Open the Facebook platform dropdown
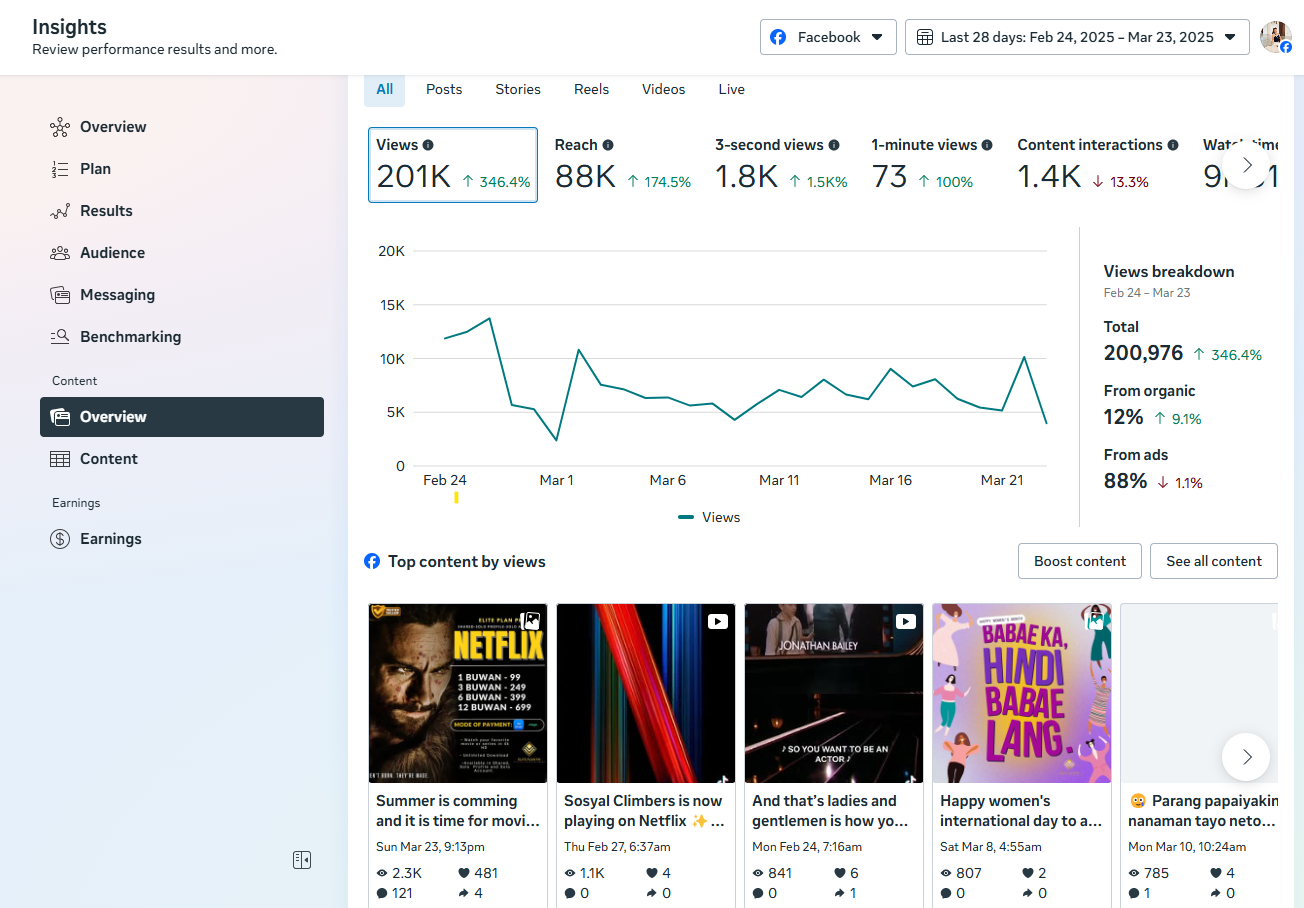The width and height of the screenshot is (1304, 908). [x=826, y=37]
